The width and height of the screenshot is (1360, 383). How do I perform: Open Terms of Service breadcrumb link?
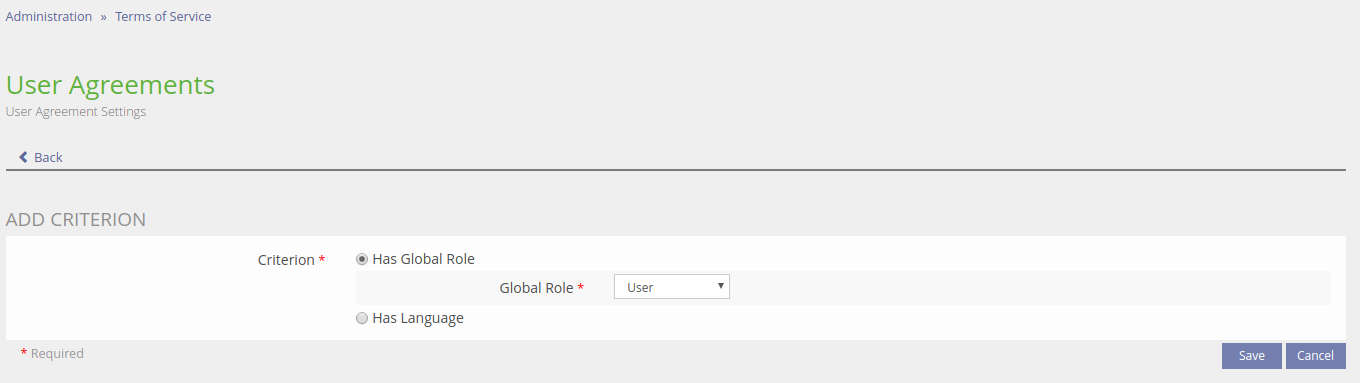tap(163, 17)
